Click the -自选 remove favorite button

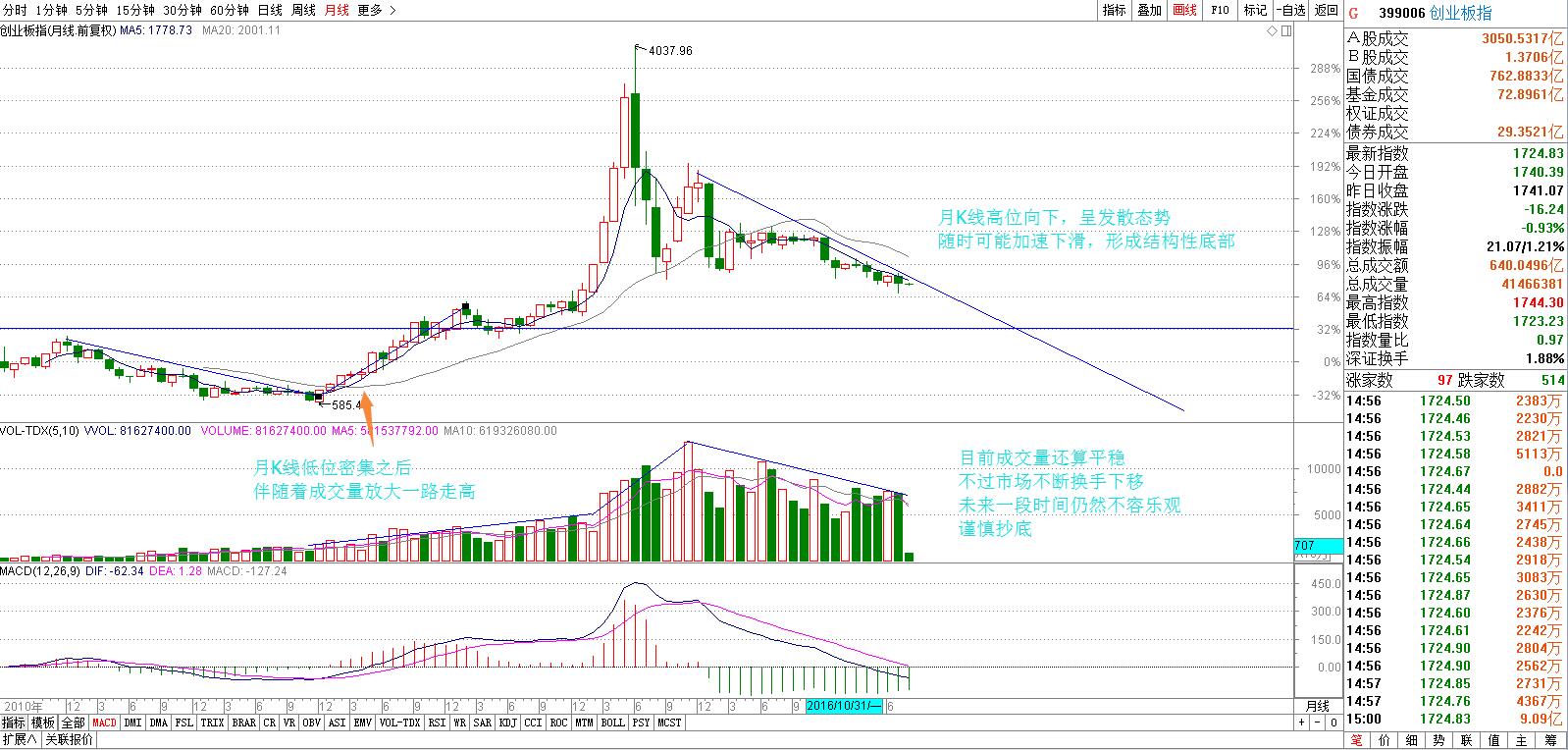point(1290,10)
